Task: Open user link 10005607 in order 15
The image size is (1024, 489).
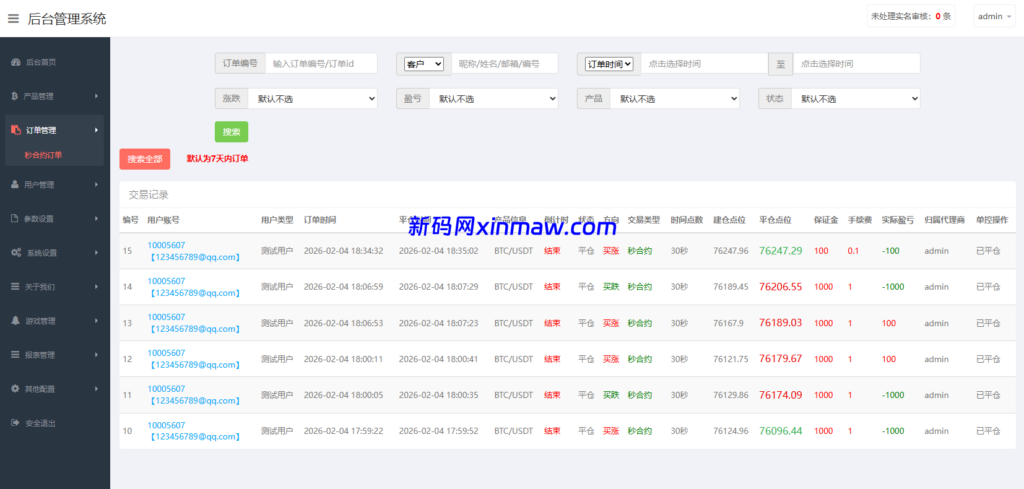Action: [167, 245]
